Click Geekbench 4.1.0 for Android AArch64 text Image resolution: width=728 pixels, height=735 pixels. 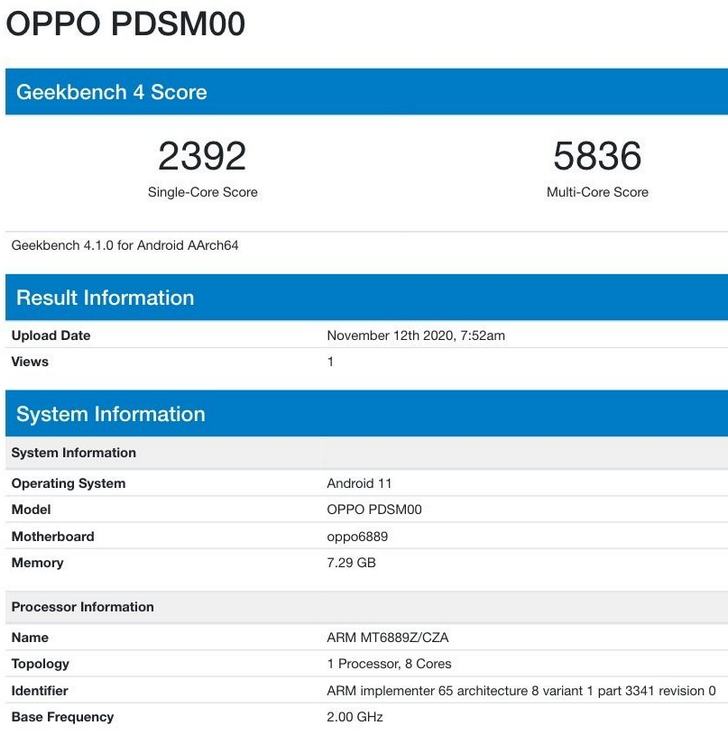point(125,245)
